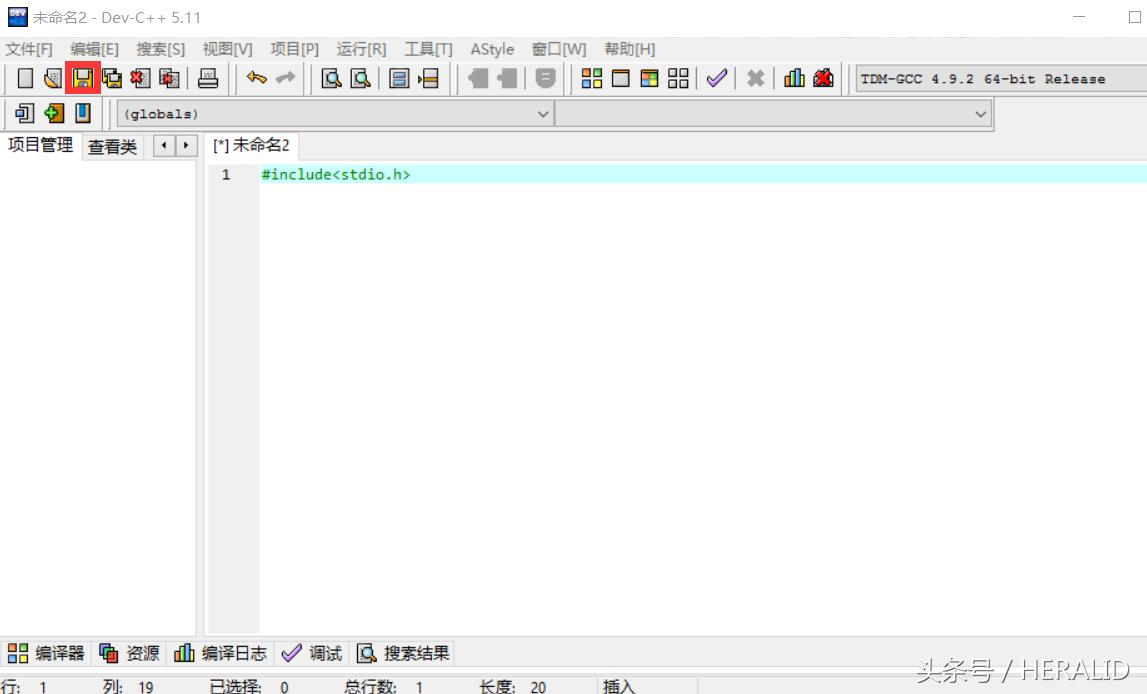The width and height of the screenshot is (1147, 694).
Task: Click the 长度: 20 status entry
Action: coord(513,687)
